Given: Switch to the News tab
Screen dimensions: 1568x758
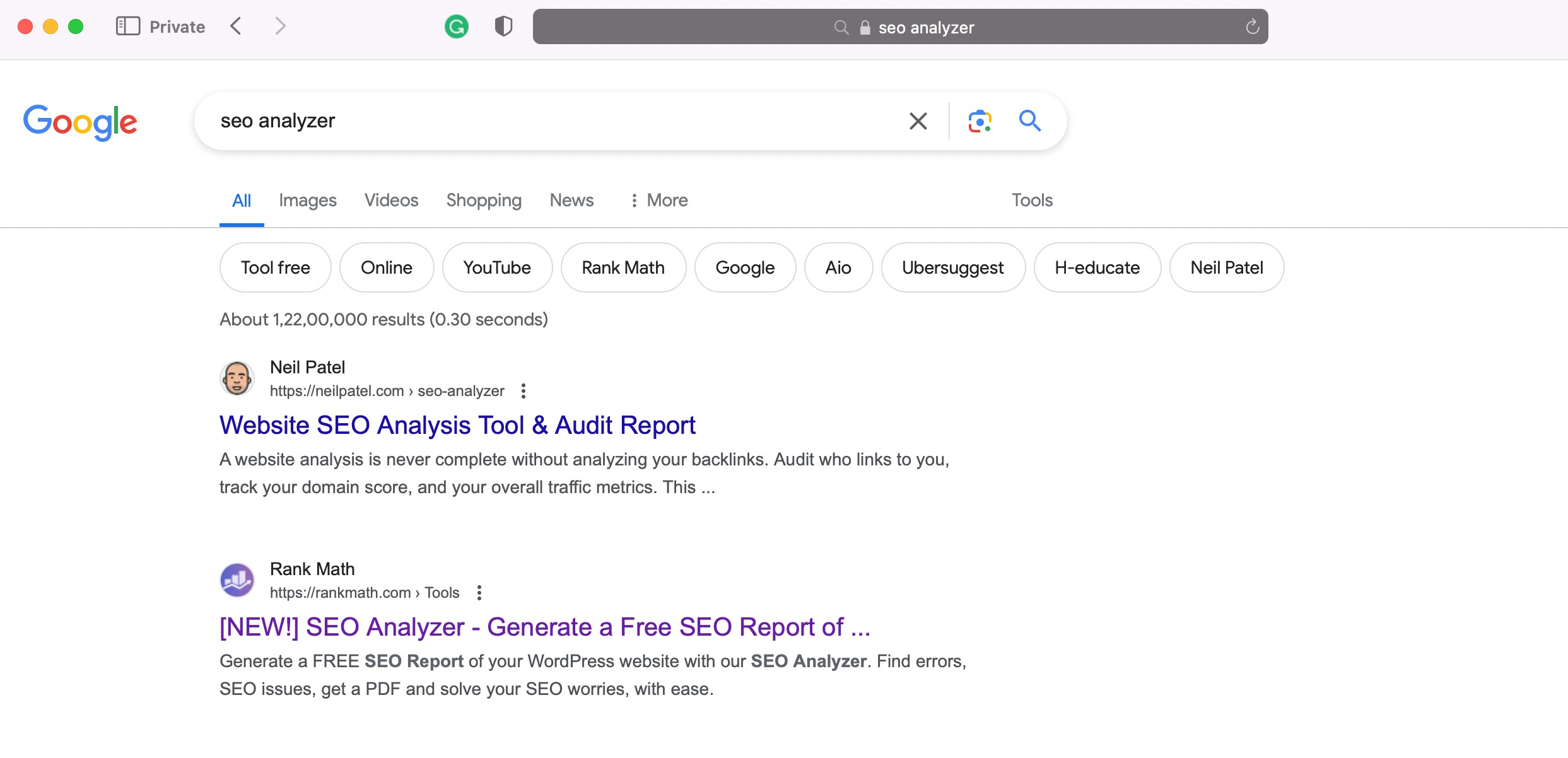Looking at the screenshot, I should [571, 200].
